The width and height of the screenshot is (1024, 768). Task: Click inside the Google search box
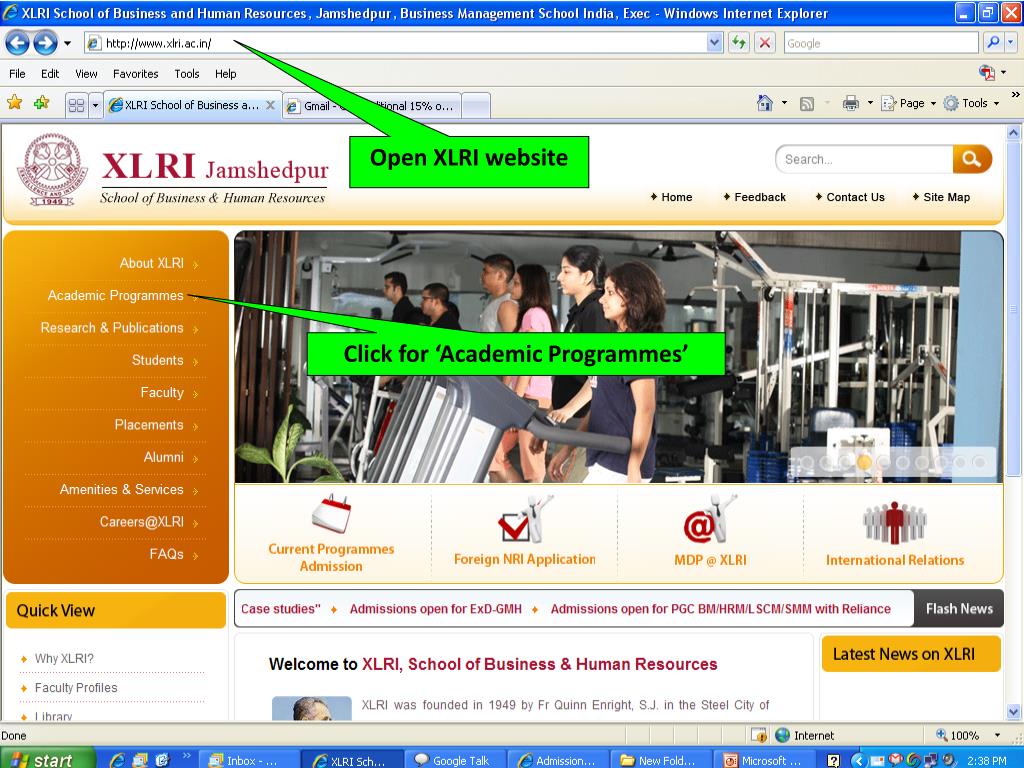pos(880,43)
